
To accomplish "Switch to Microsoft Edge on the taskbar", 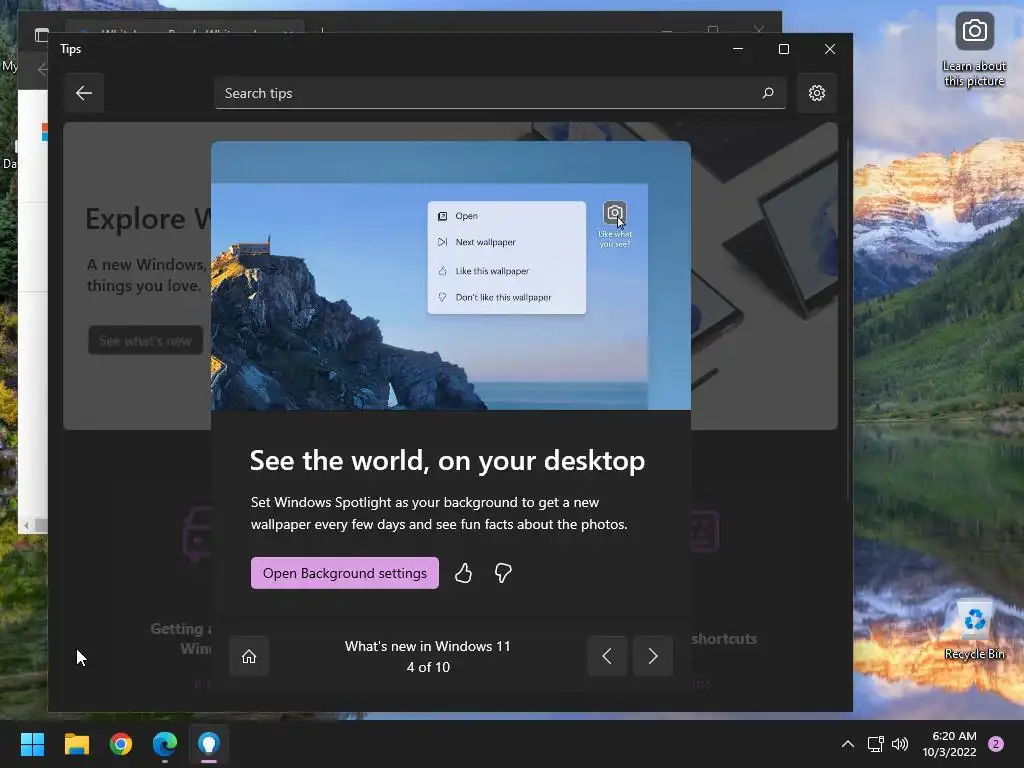I will 165,744.
